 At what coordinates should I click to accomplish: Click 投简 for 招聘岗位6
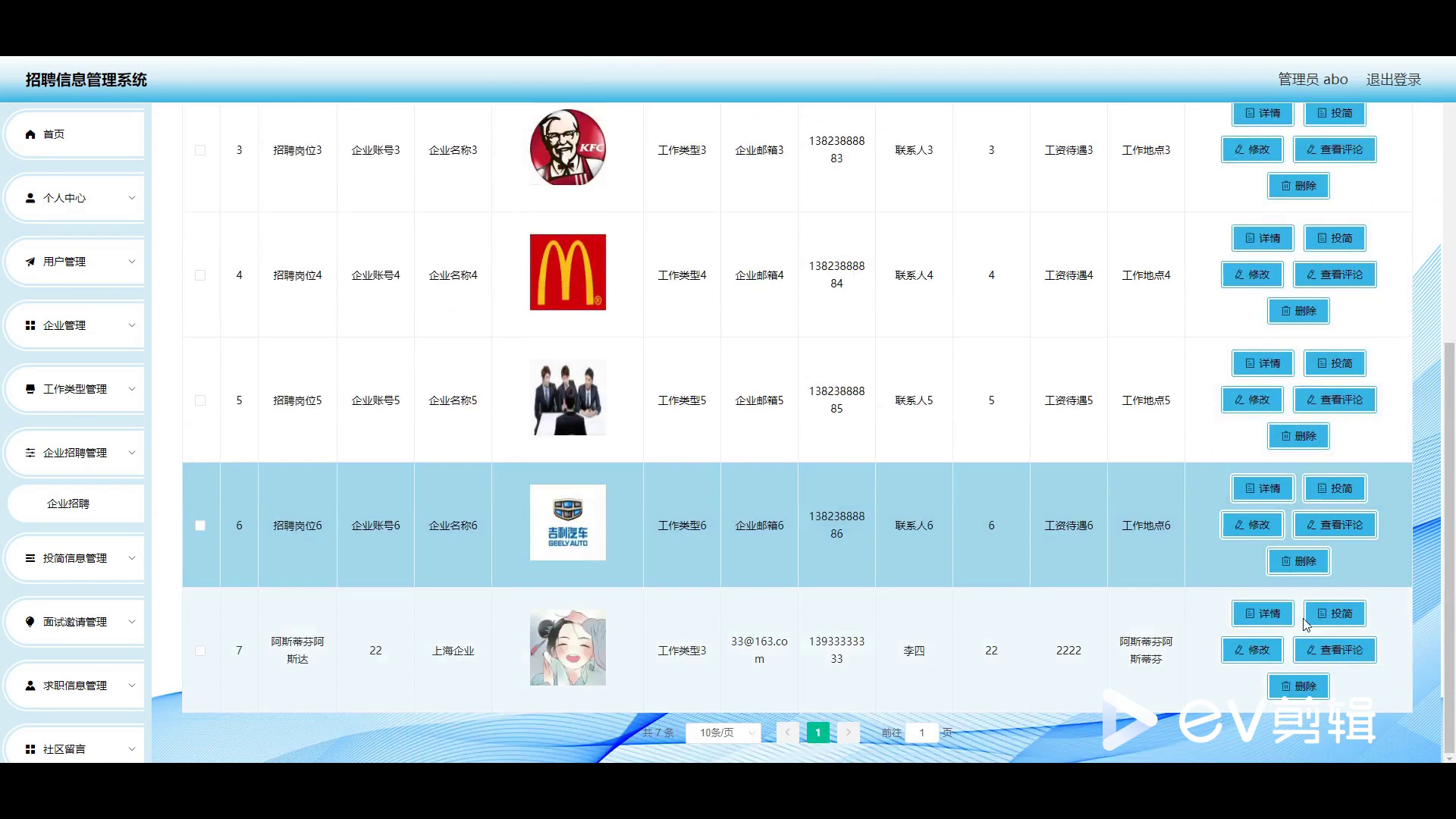(x=1335, y=488)
